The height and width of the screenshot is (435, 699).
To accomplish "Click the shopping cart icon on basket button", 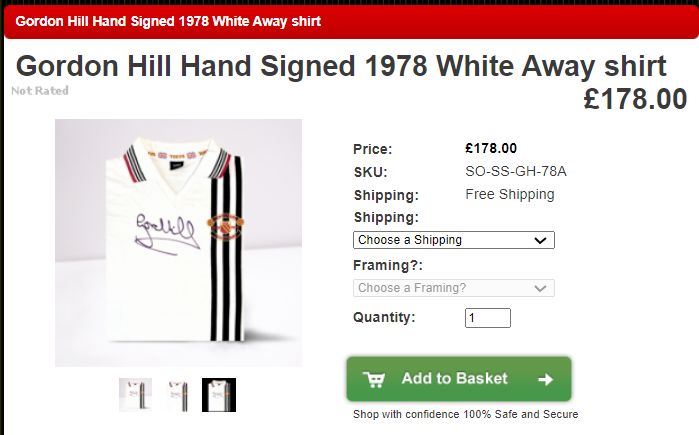I will 374,379.
